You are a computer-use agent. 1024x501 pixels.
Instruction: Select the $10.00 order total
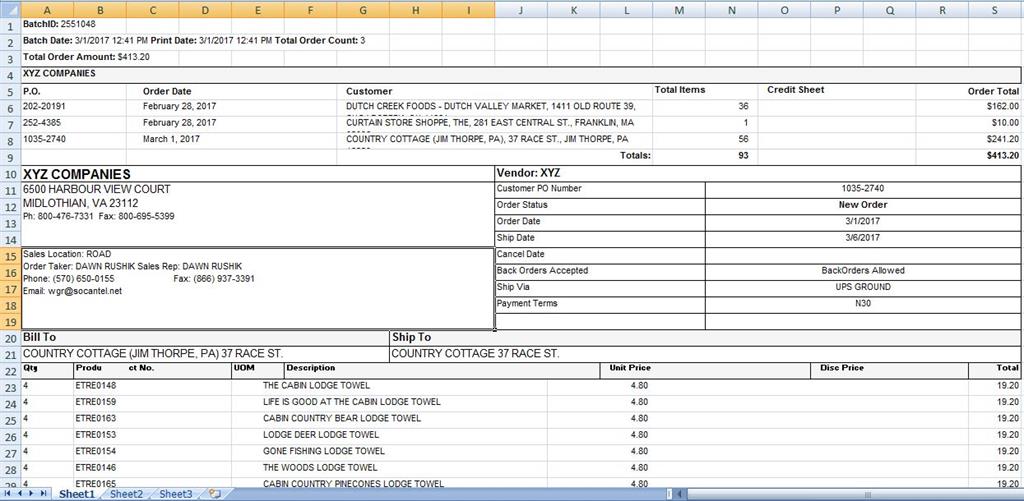(1006, 123)
